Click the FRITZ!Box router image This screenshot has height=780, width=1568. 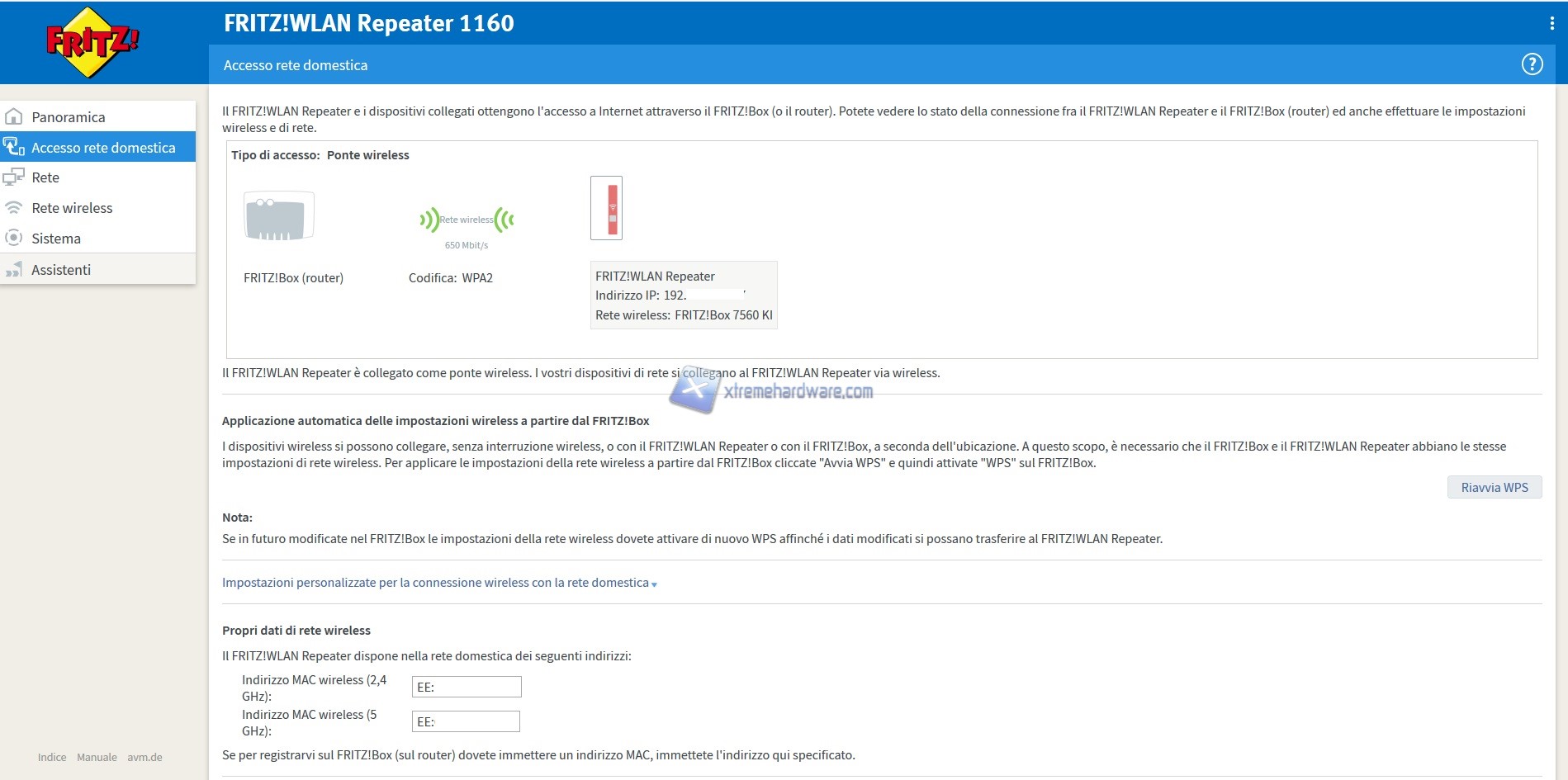click(x=279, y=216)
